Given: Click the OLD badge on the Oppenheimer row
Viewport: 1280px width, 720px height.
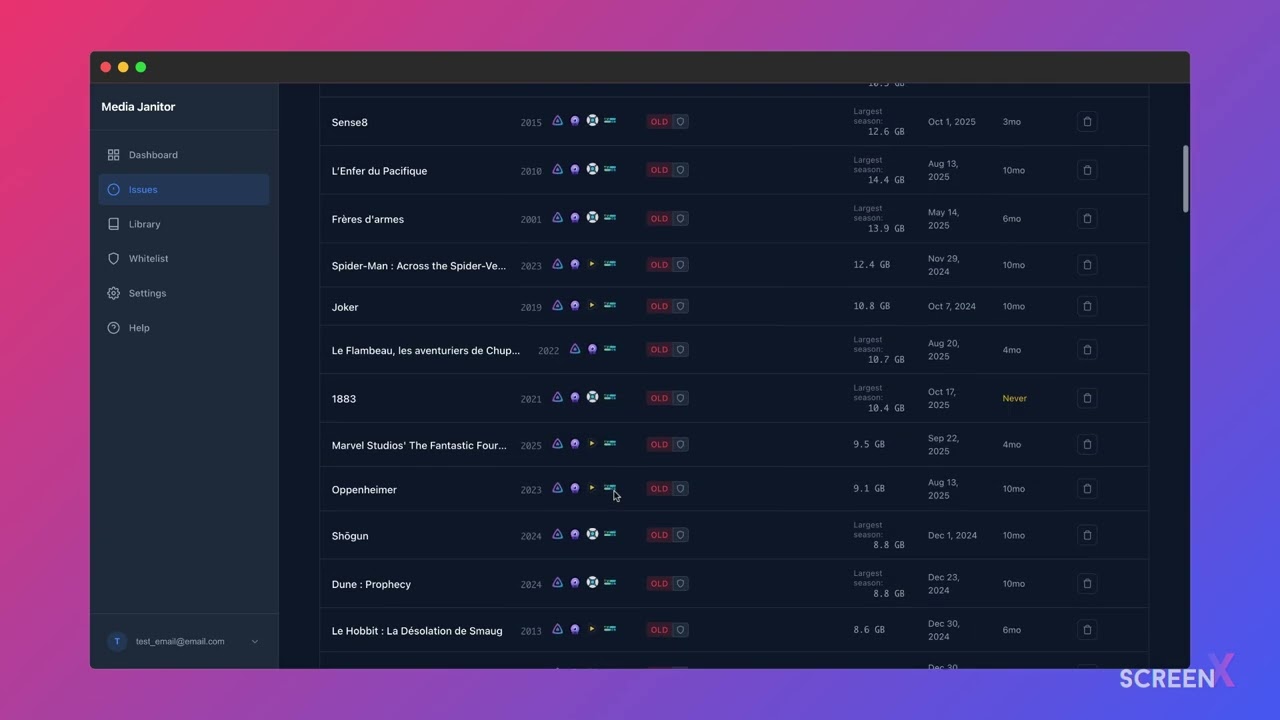Looking at the screenshot, I should tap(658, 489).
